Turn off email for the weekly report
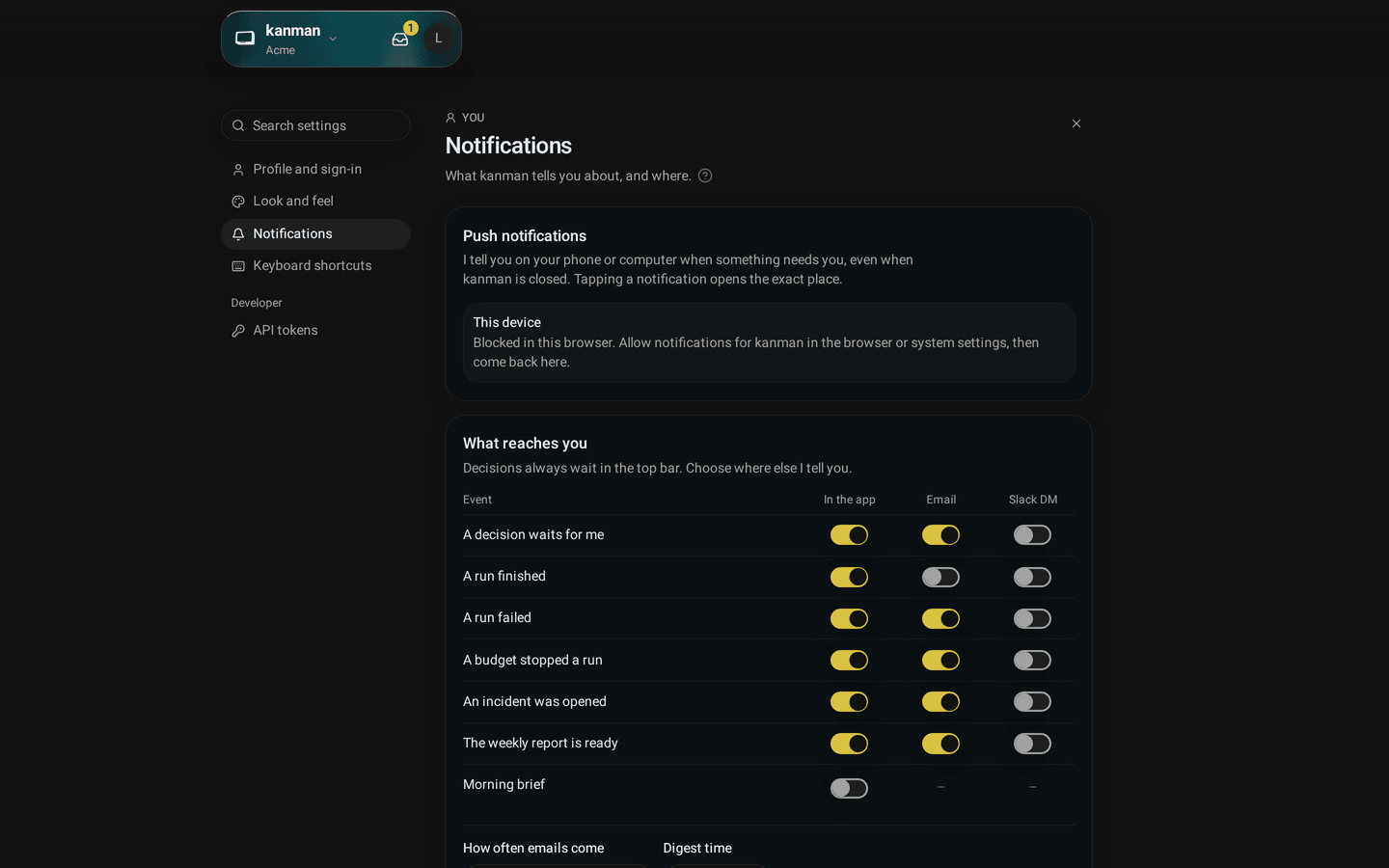The image size is (1389, 868). [x=940, y=744]
